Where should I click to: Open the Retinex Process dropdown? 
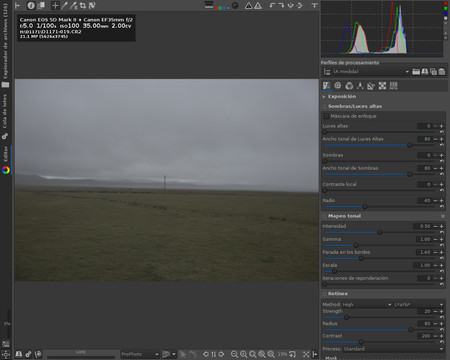pos(393,349)
